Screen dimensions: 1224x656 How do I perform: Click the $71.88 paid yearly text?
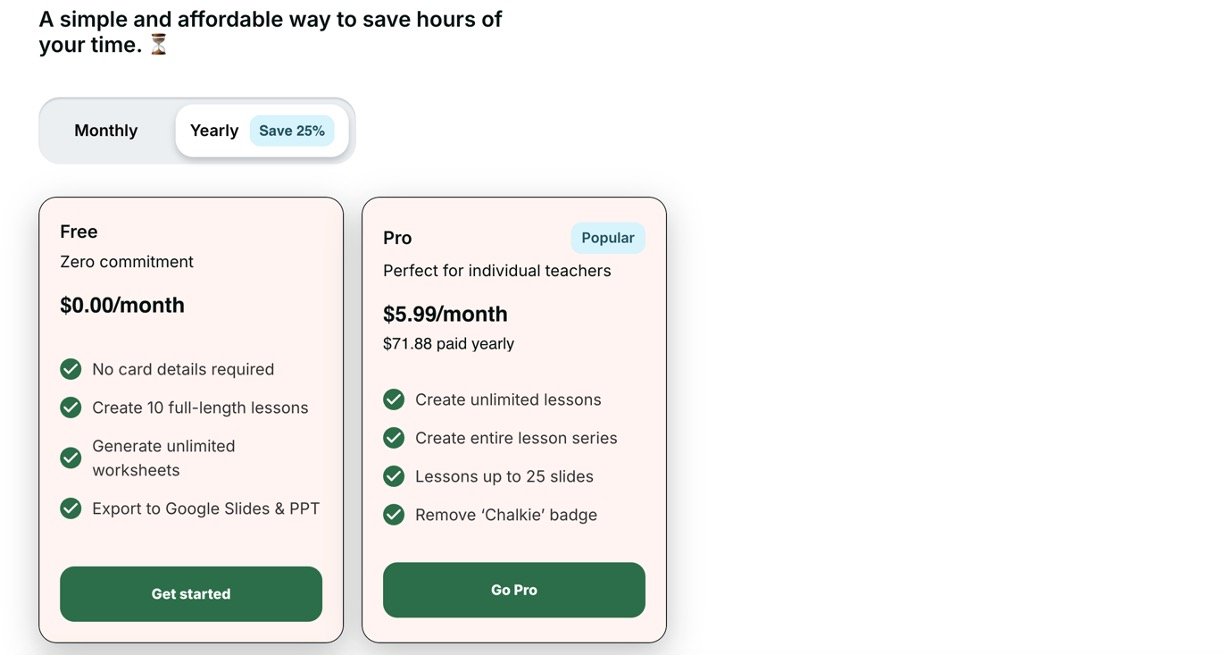click(448, 344)
